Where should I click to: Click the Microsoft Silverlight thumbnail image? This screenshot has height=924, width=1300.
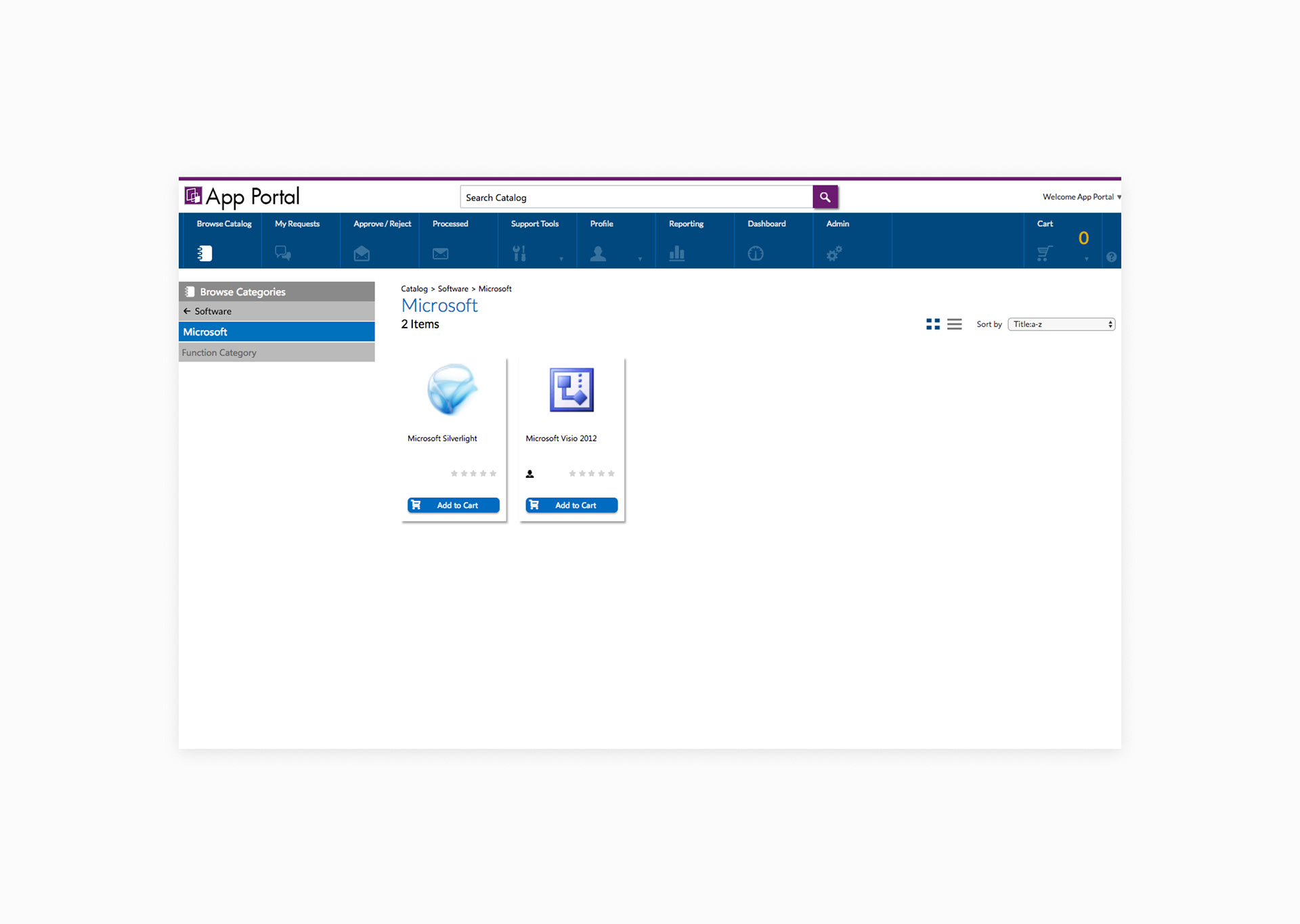coord(452,389)
